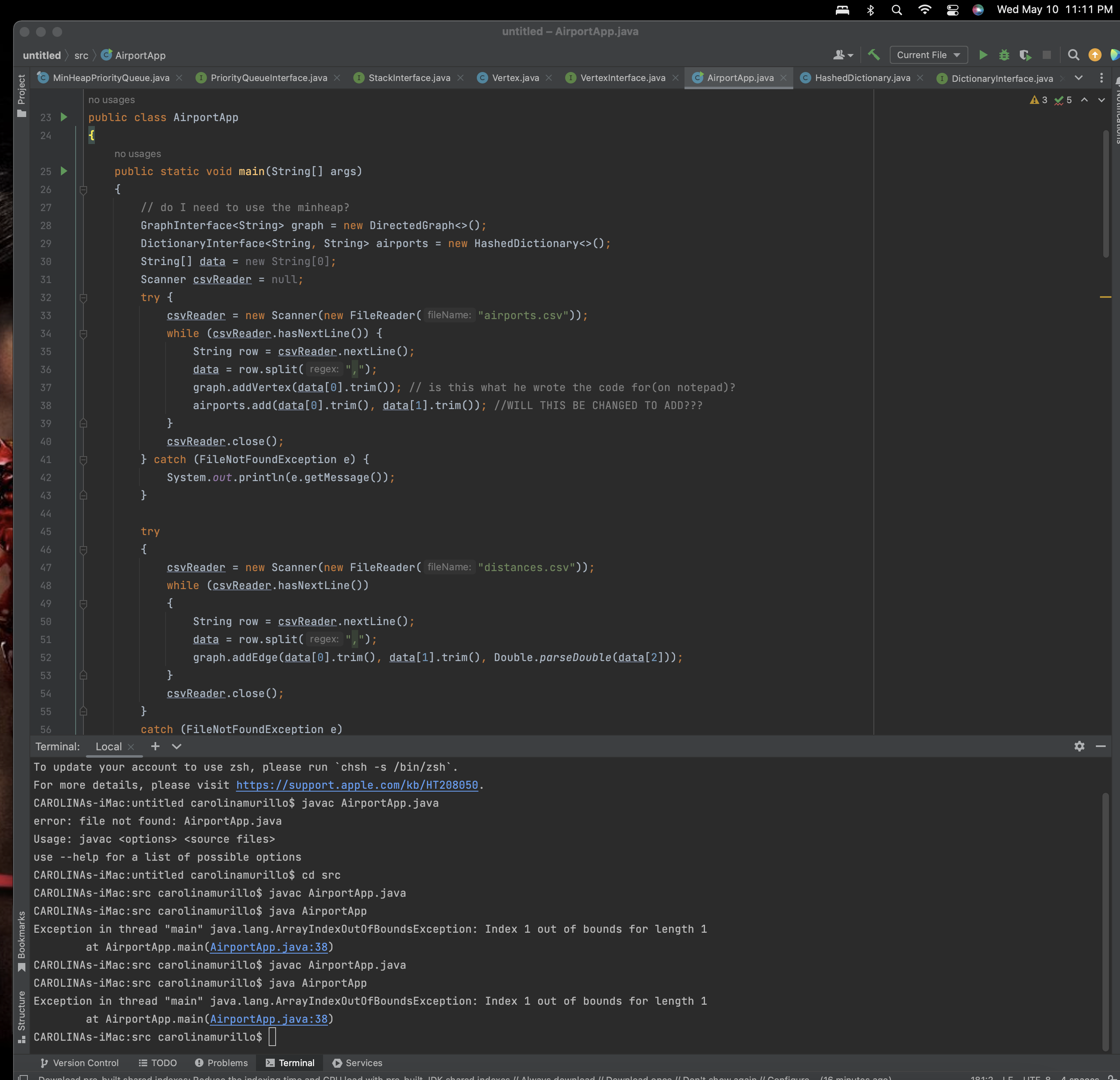Screen dimensions: 1120x1080
Task: Open Search Everywhere magnifier in toolbar
Action: click(x=1073, y=55)
